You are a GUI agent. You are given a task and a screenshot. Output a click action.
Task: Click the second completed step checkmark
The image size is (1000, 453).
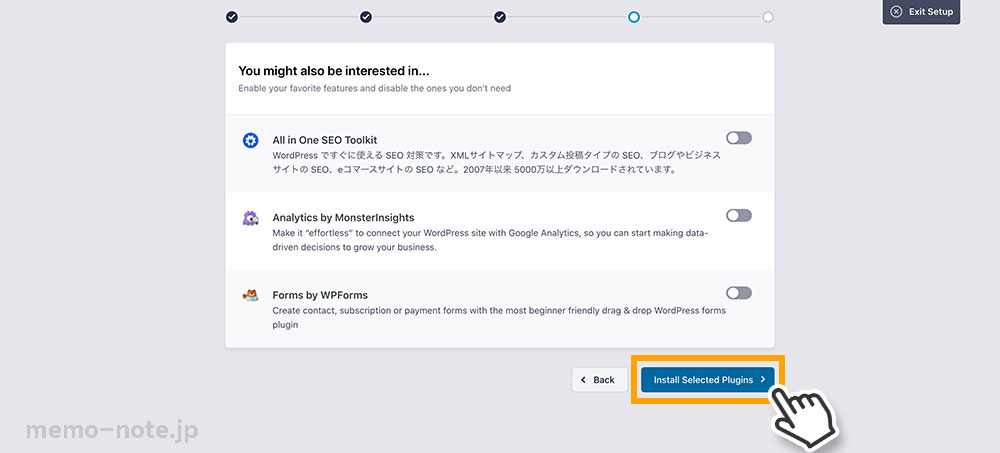(x=365, y=17)
